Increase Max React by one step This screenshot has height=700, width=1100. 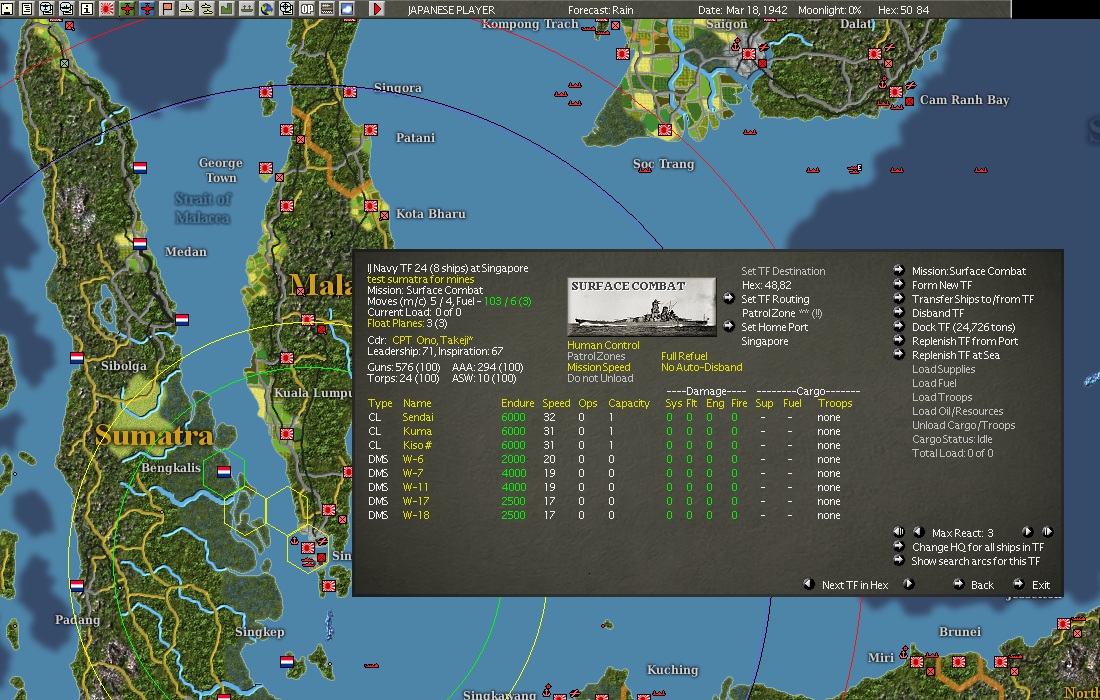[x=1028, y=532]
